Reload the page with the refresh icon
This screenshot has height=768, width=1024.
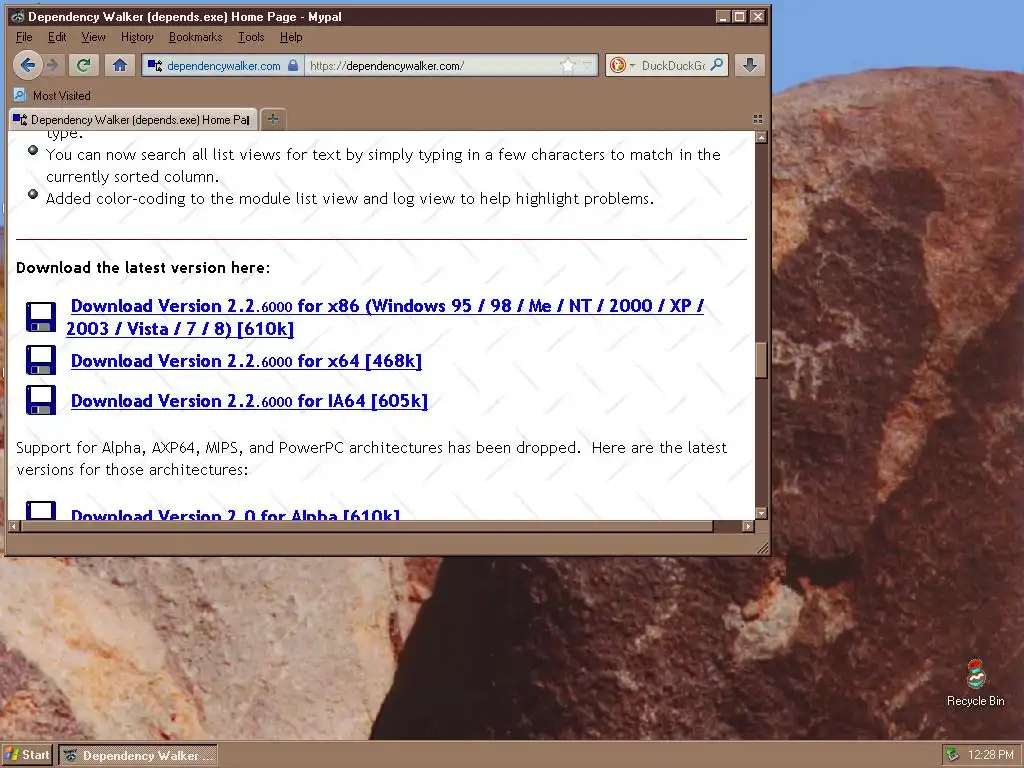[x=84, y=65]
